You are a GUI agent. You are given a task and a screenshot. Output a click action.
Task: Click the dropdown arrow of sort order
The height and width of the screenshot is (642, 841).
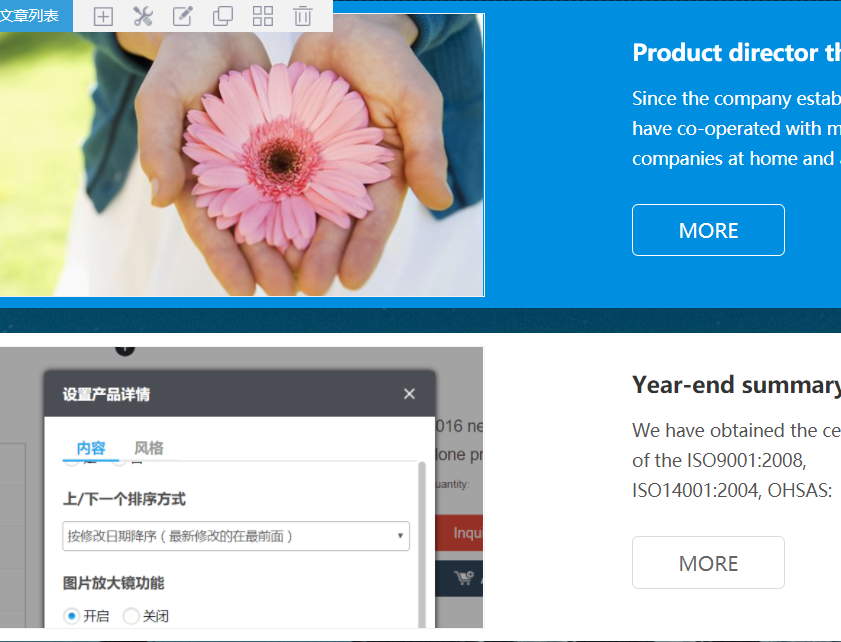coord(400,536)
